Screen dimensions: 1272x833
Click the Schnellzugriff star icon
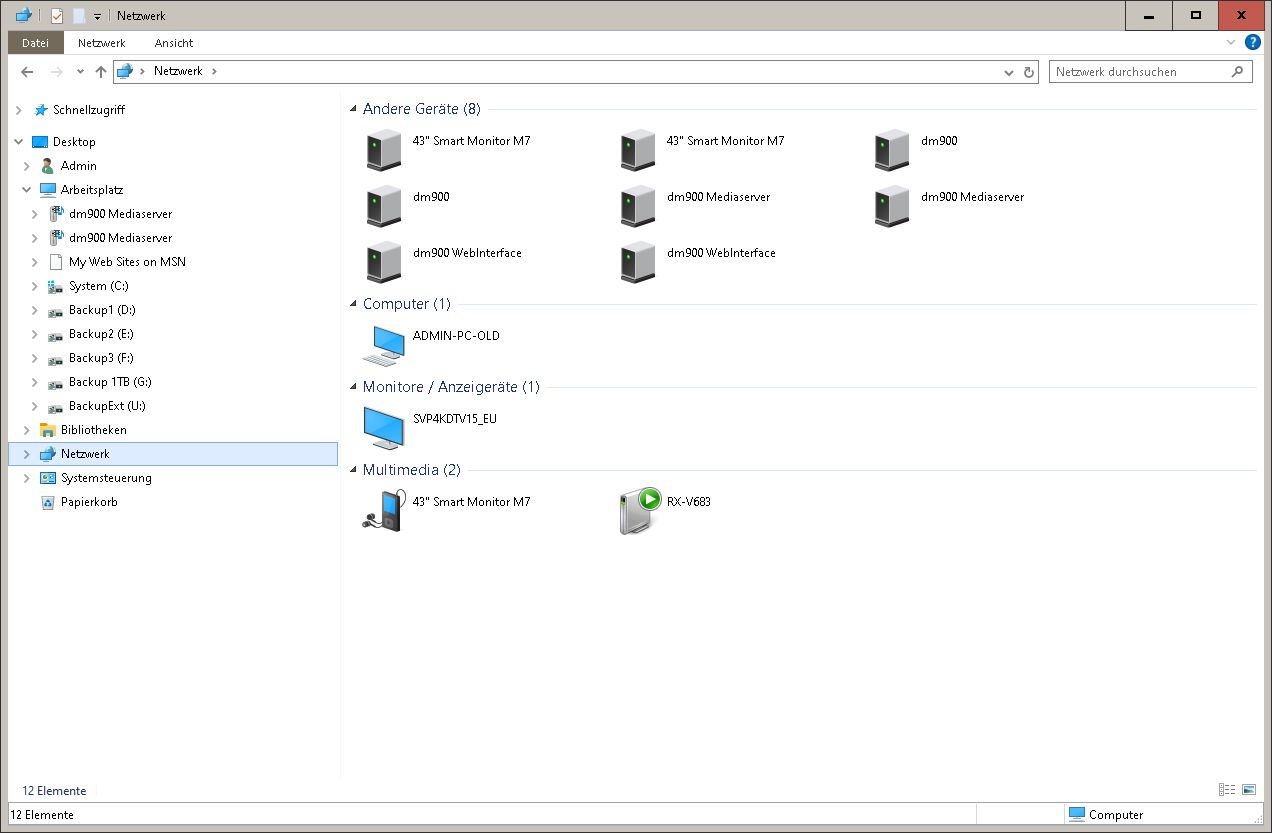tap(41, 110)
